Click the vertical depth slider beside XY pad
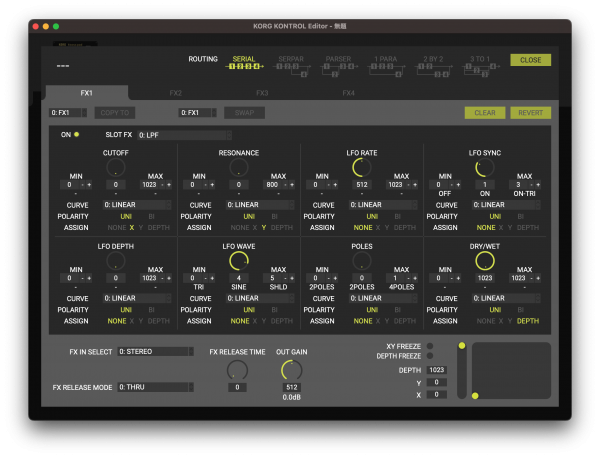The image size is (600, 458). point(461,370)
